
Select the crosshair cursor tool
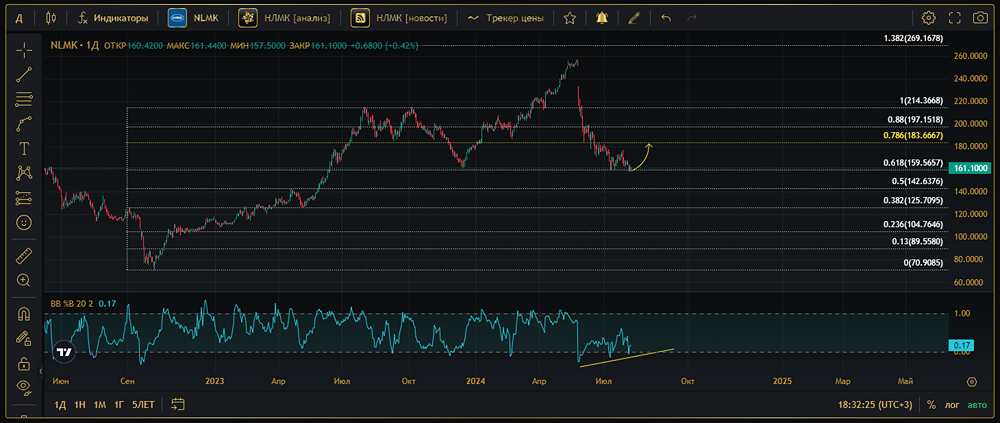[x=24, y=49]
